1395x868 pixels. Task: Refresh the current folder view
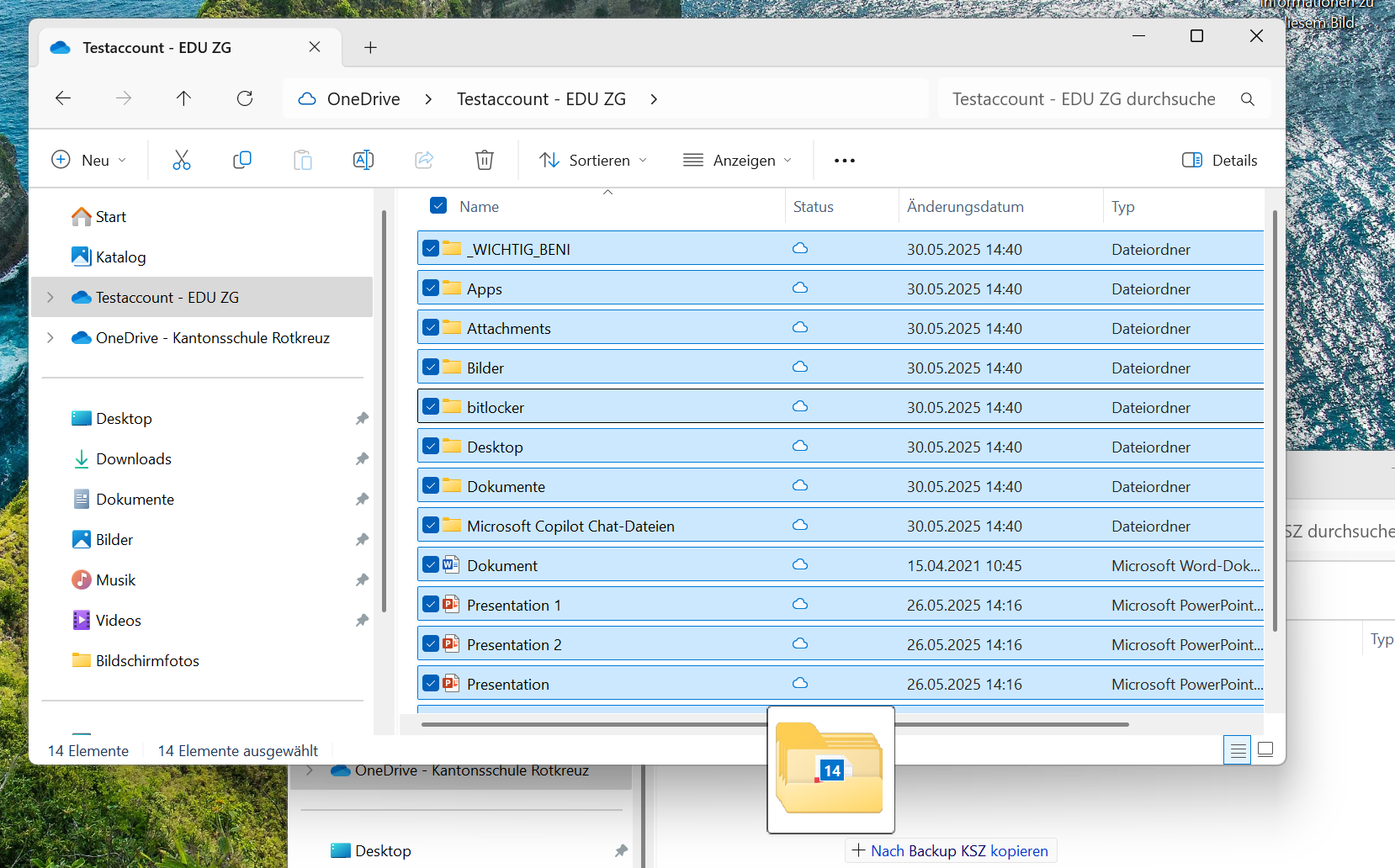(245, 98)
